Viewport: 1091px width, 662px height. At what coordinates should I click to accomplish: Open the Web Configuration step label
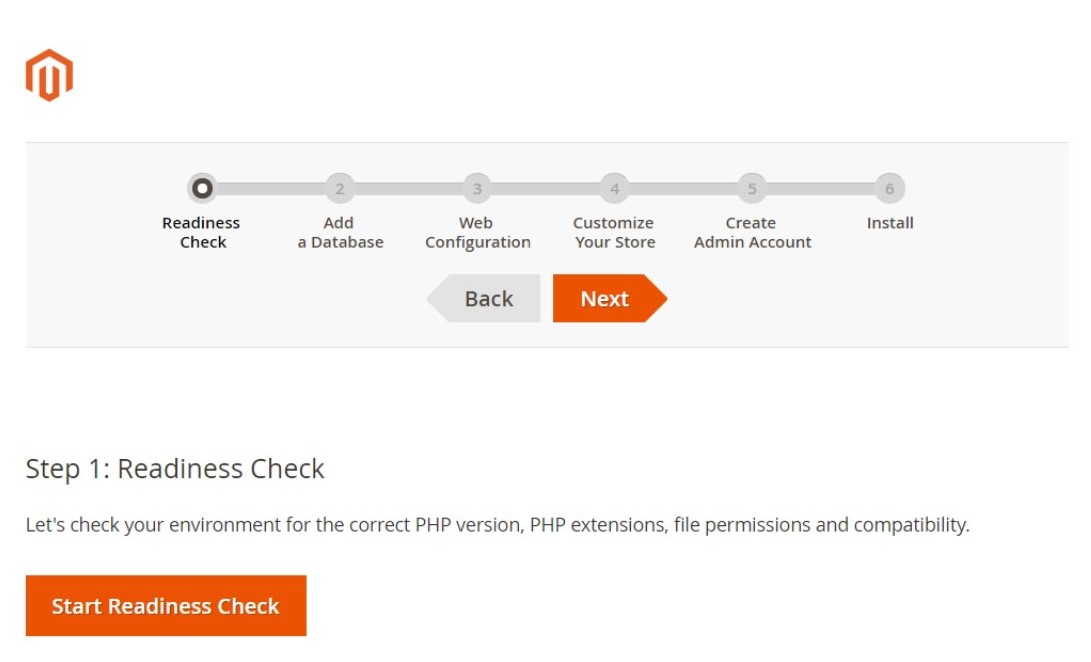coord(477,233)
